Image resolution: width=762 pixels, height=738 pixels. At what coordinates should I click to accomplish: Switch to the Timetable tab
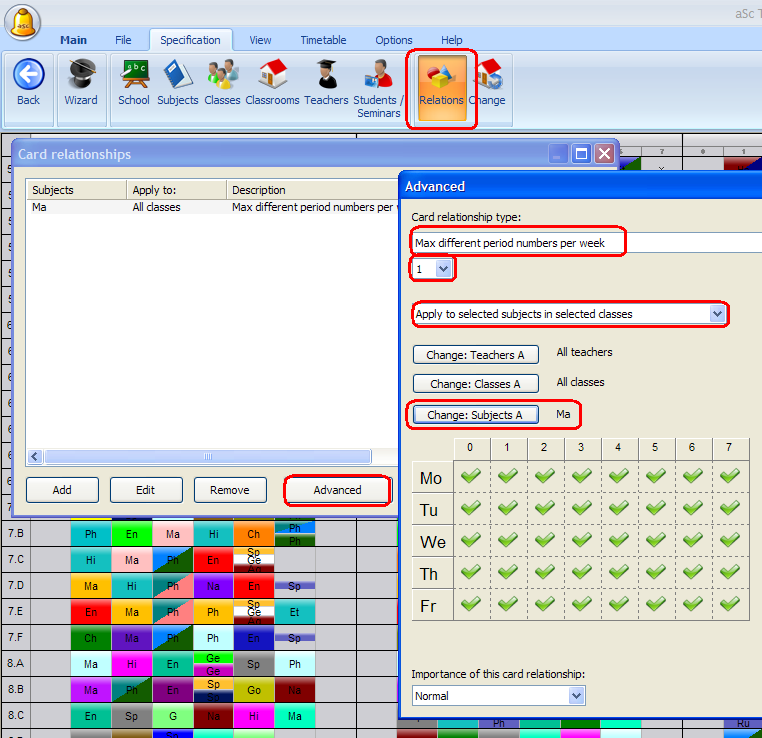pos(323,40)
